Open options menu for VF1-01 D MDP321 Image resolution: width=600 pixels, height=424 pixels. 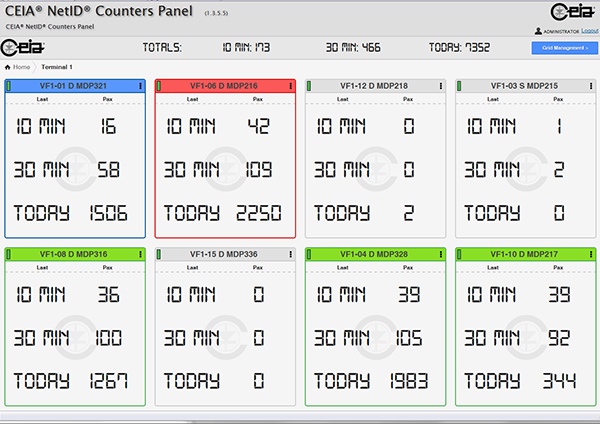(x=140, y=86)
